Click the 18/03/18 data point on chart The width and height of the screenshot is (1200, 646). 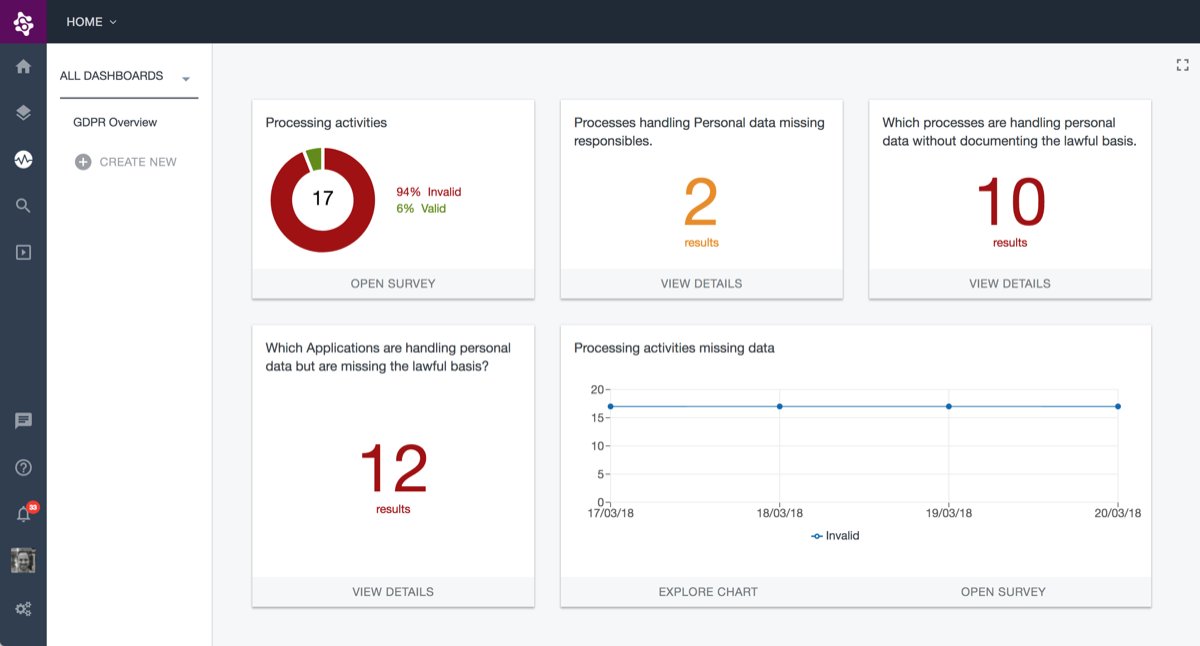(x=779, y=406)
